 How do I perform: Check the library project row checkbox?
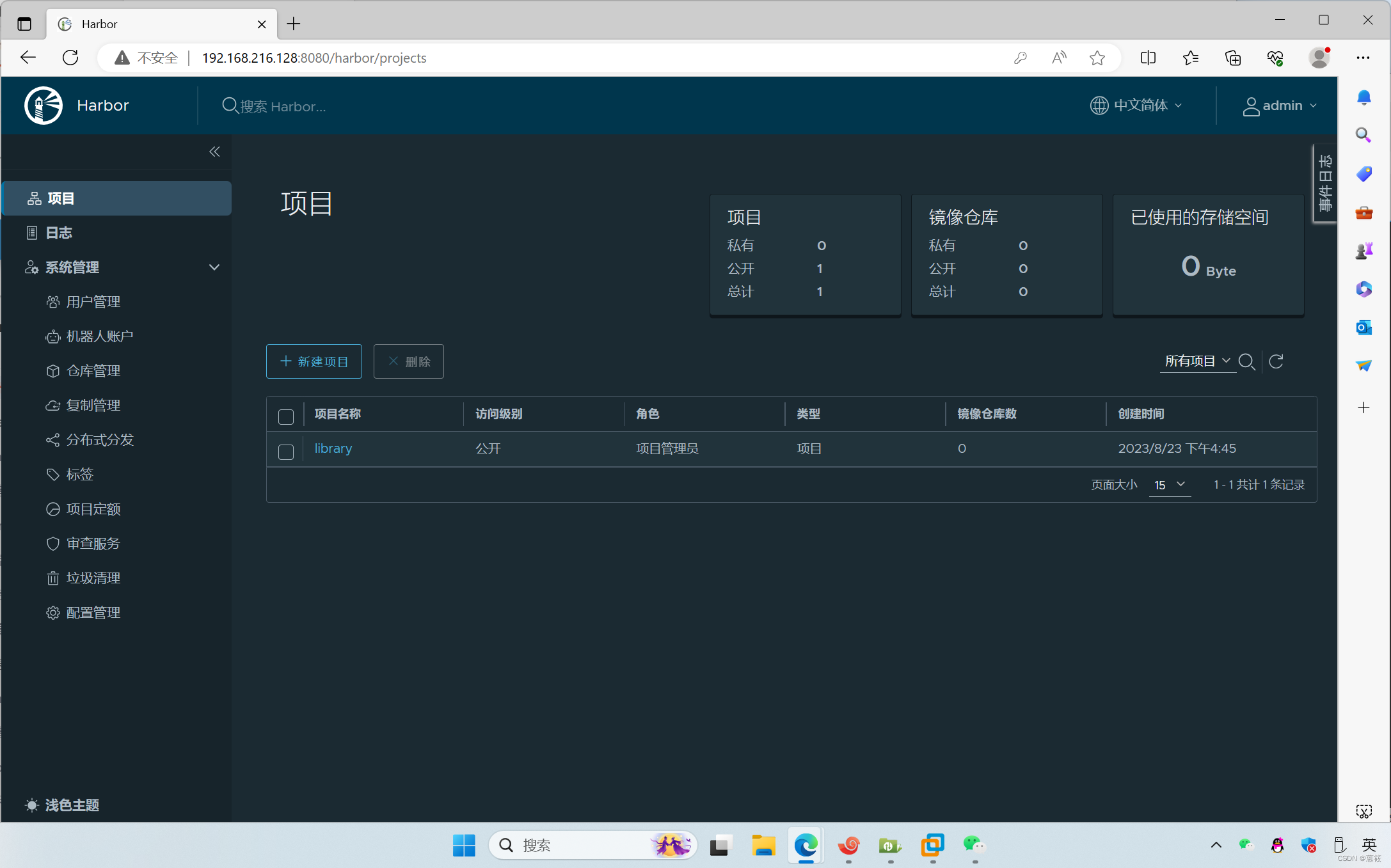pyautogui.click(x=286, y=452)
